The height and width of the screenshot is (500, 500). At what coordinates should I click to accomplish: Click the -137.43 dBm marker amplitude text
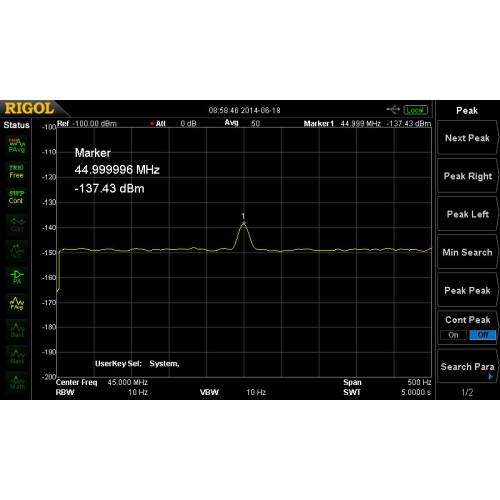point(109,188)
